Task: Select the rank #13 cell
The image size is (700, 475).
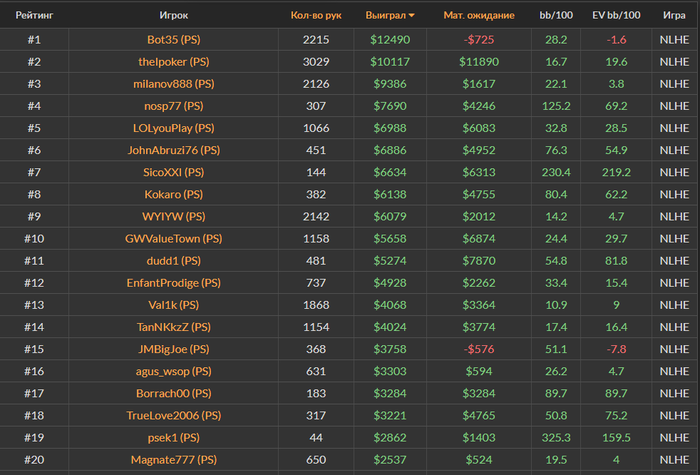Action: (x=34, y=304)
